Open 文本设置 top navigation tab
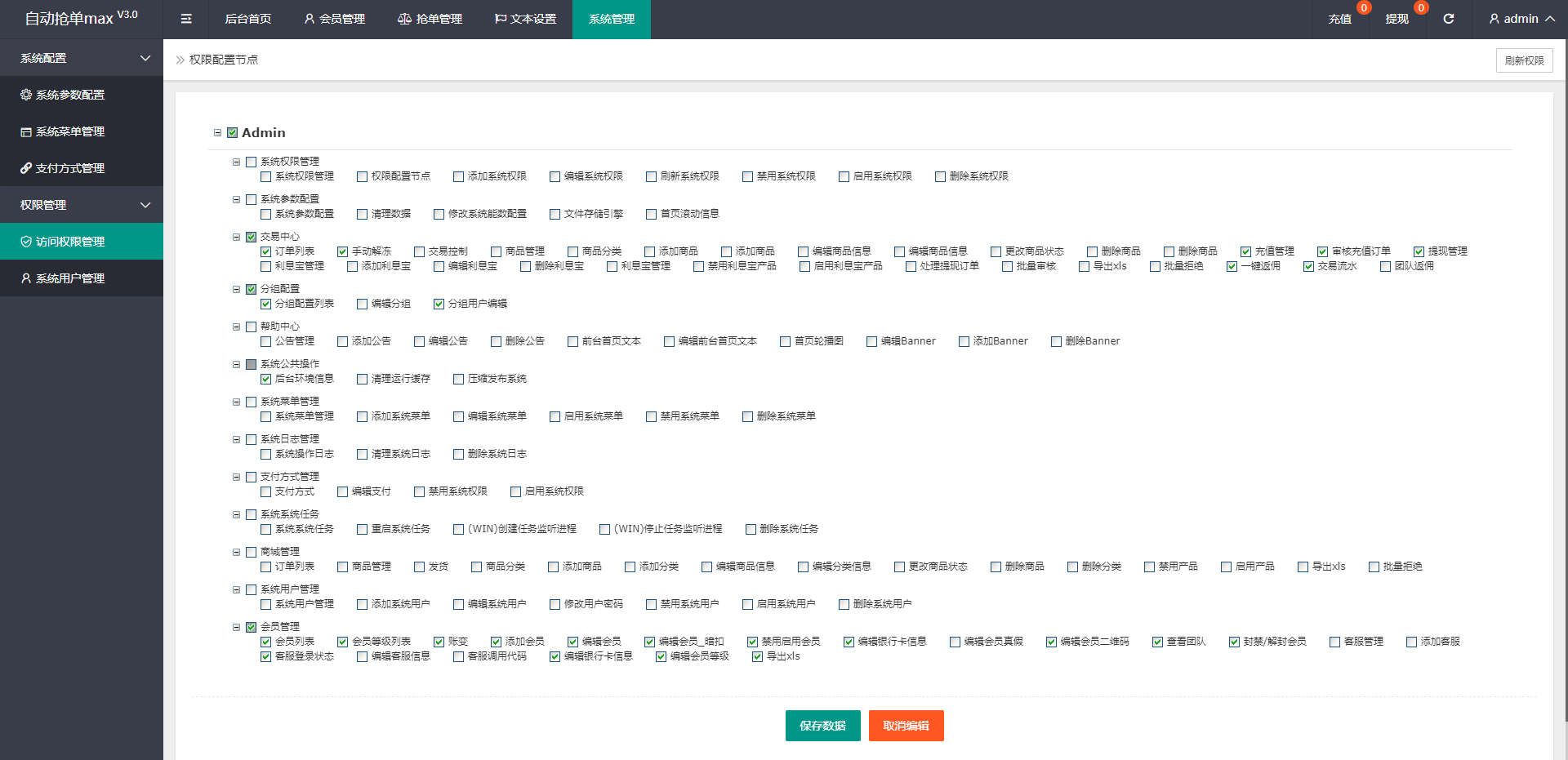The height and width of the screenshot is (760, 1568). pos(525,19)
